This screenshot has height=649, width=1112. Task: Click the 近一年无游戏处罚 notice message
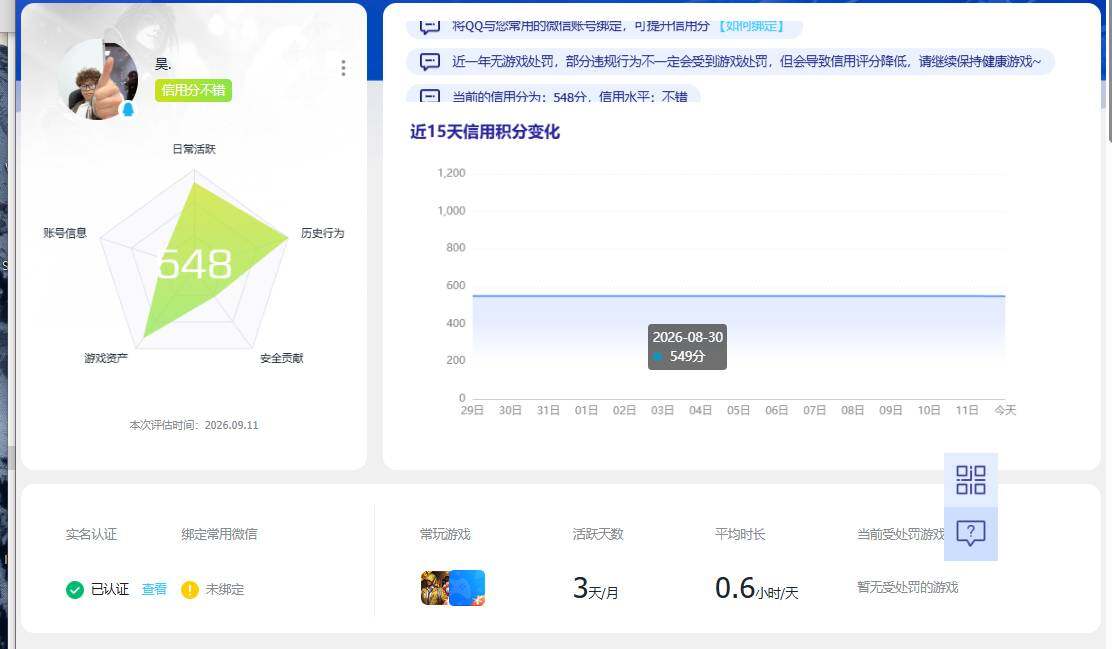tap(747, 62)
